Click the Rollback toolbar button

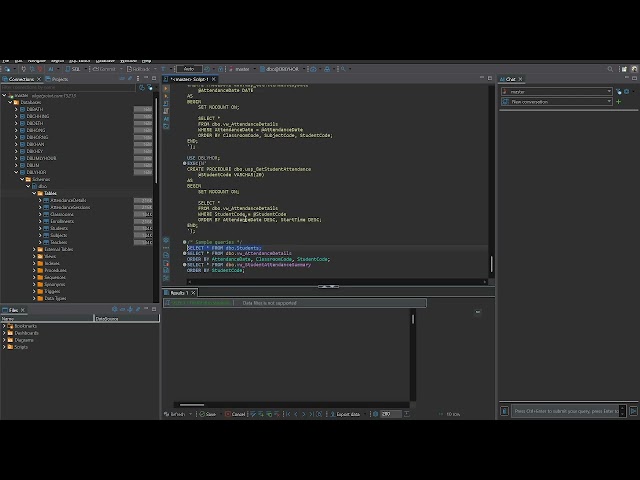point(139,69)
